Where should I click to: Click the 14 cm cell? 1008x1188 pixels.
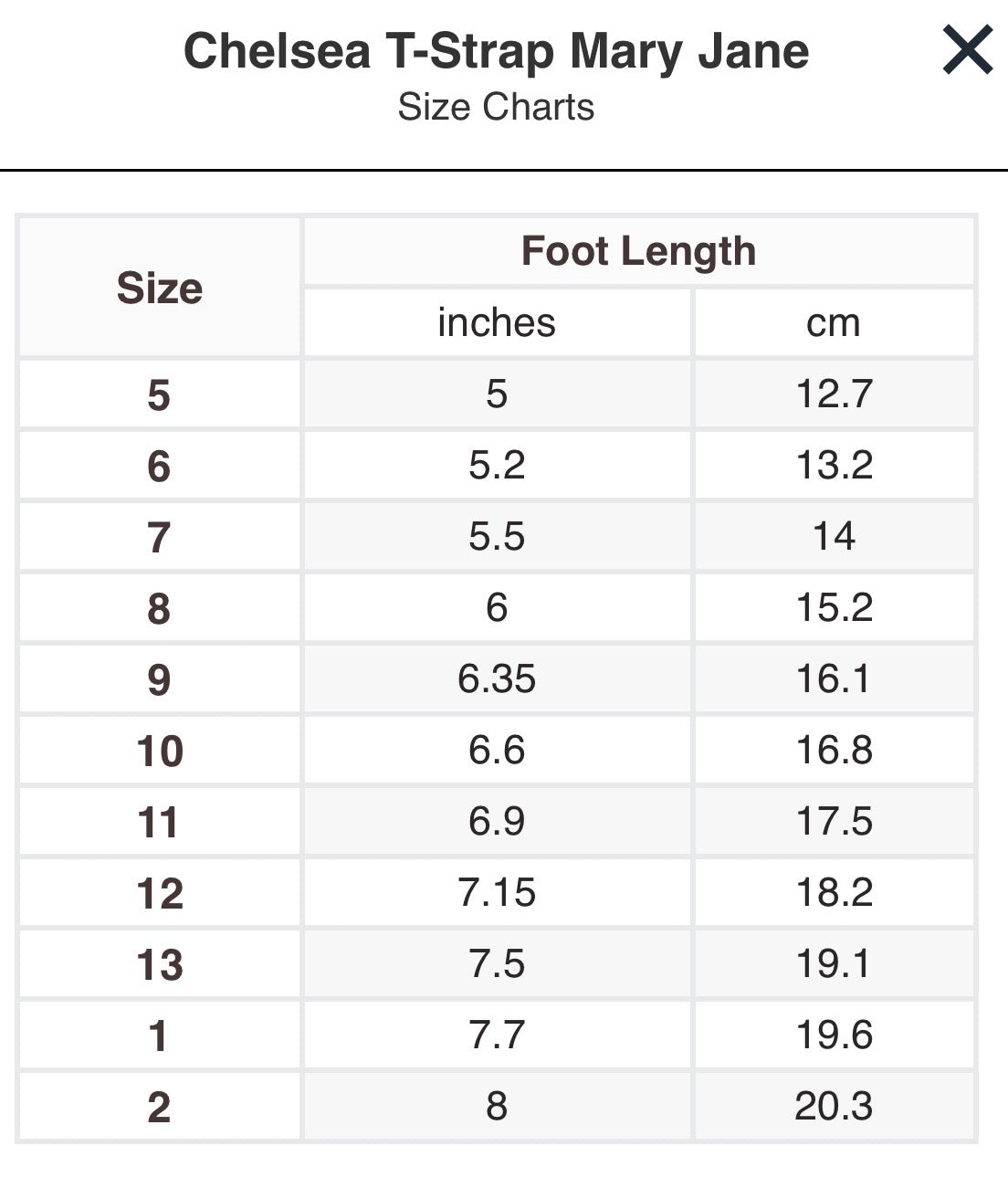coord(834,537)
